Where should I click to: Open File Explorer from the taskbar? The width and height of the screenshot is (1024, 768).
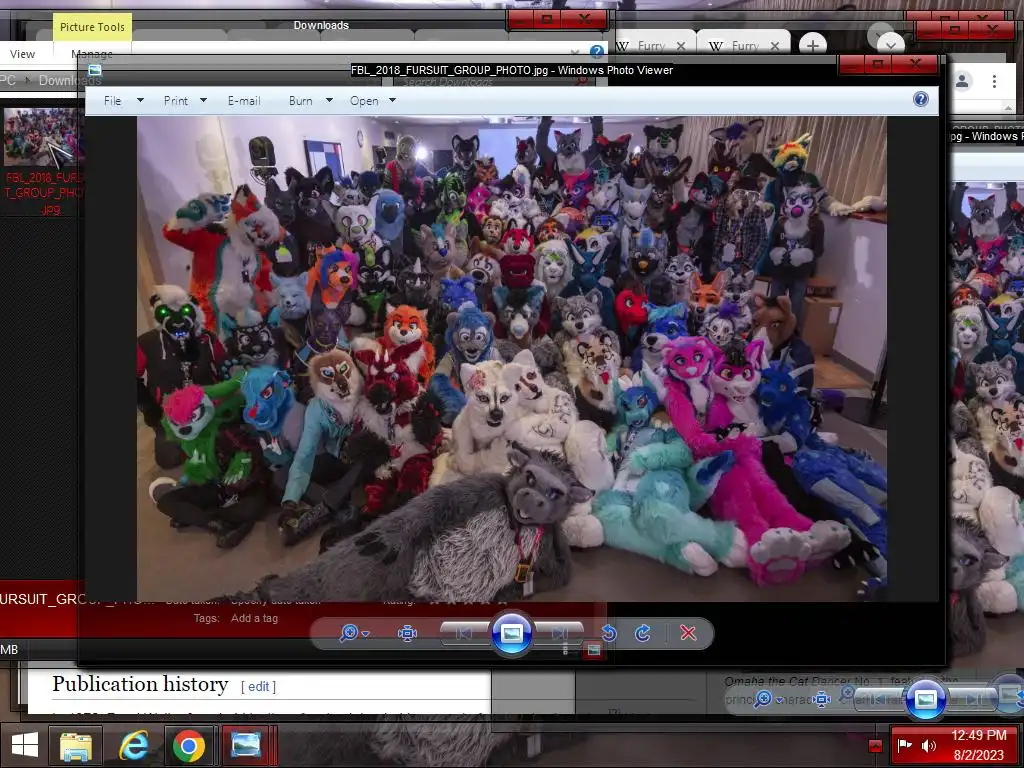[76, 745]
